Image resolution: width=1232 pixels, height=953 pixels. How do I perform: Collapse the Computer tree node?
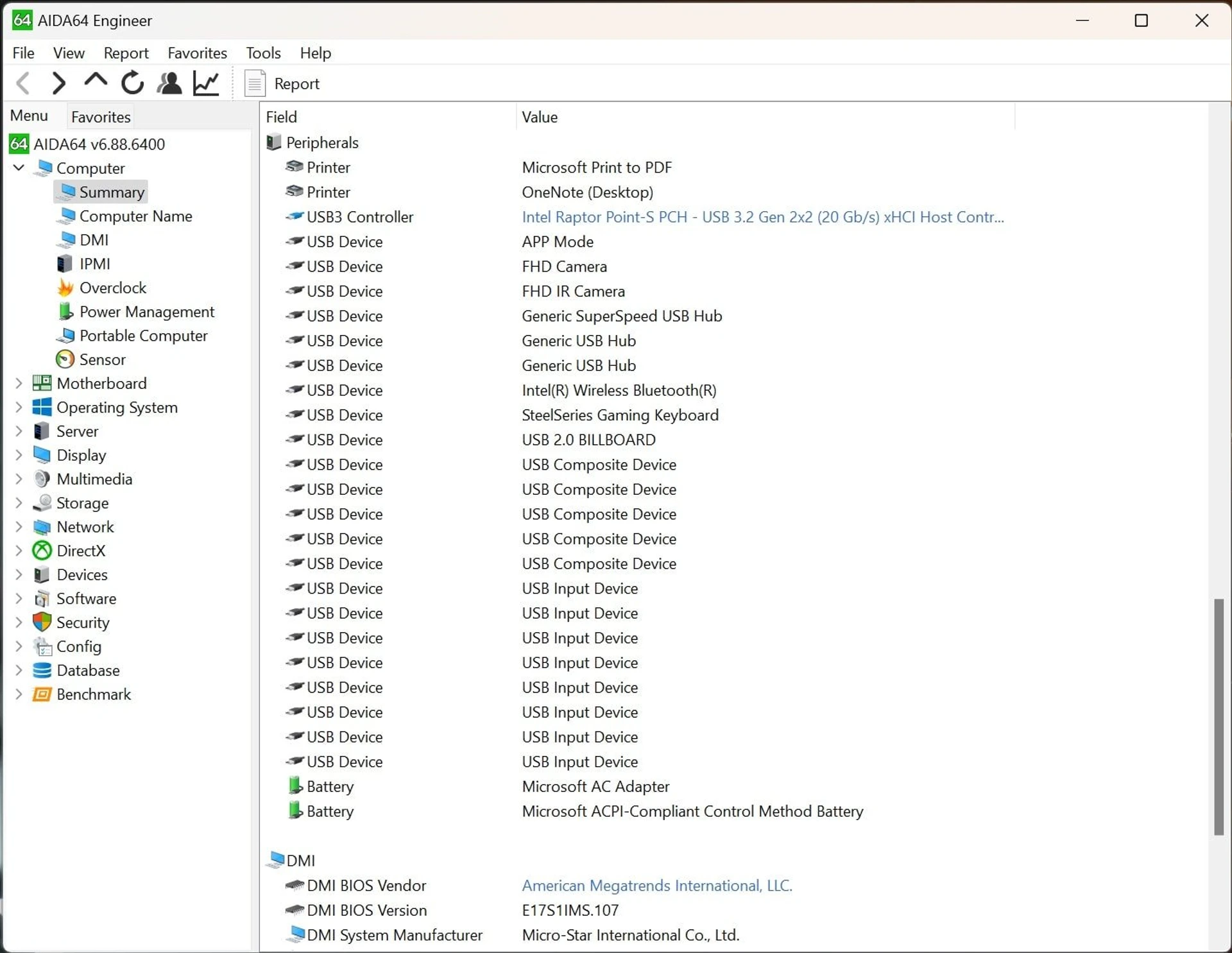click(19, 168)
